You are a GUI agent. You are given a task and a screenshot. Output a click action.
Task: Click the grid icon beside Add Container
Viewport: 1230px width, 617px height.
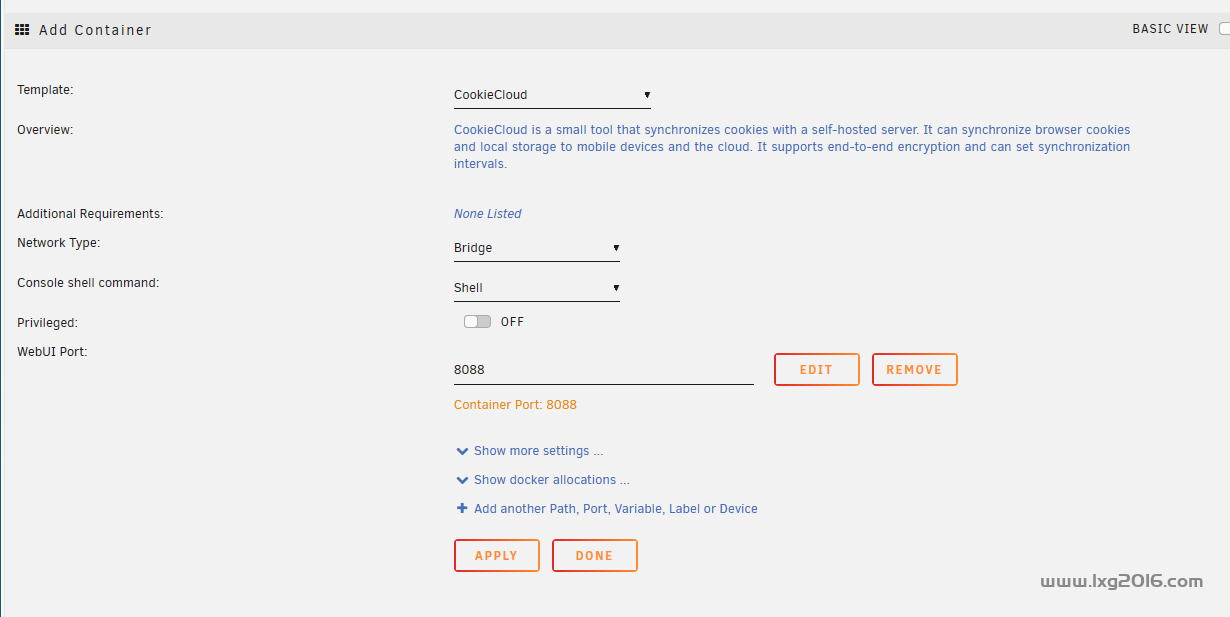tap(22, 30)
